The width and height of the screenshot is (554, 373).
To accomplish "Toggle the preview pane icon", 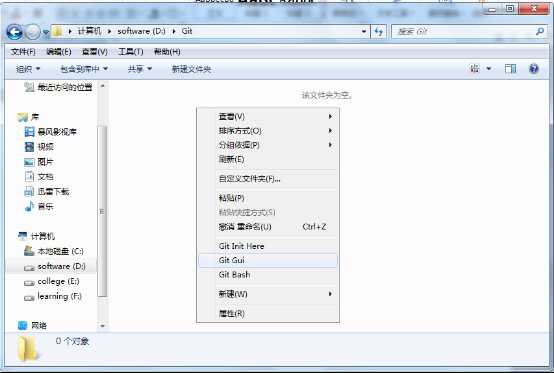I will pyautogui.click(x=511, y=69).
